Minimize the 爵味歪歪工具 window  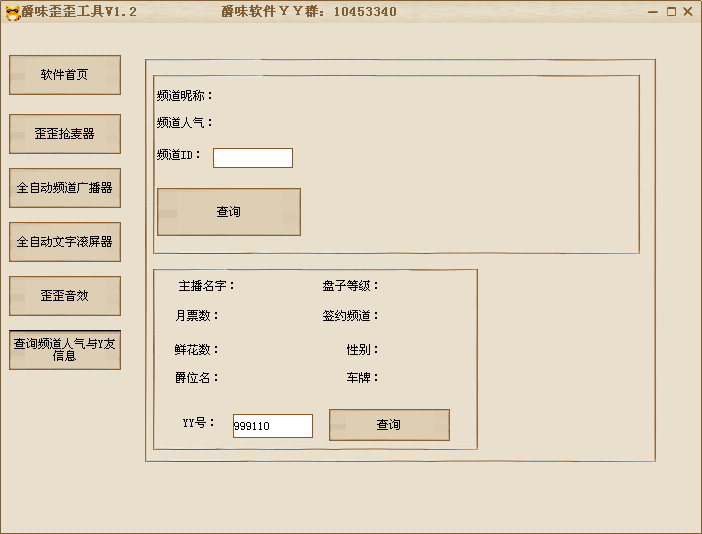(652, 12)
